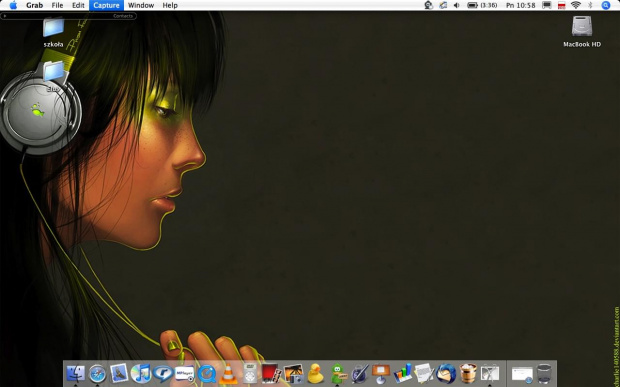Select the folder below szkoła on desktop
This screenshot has width=620, height=387.
pyautogui.click(x=53, y=72)
